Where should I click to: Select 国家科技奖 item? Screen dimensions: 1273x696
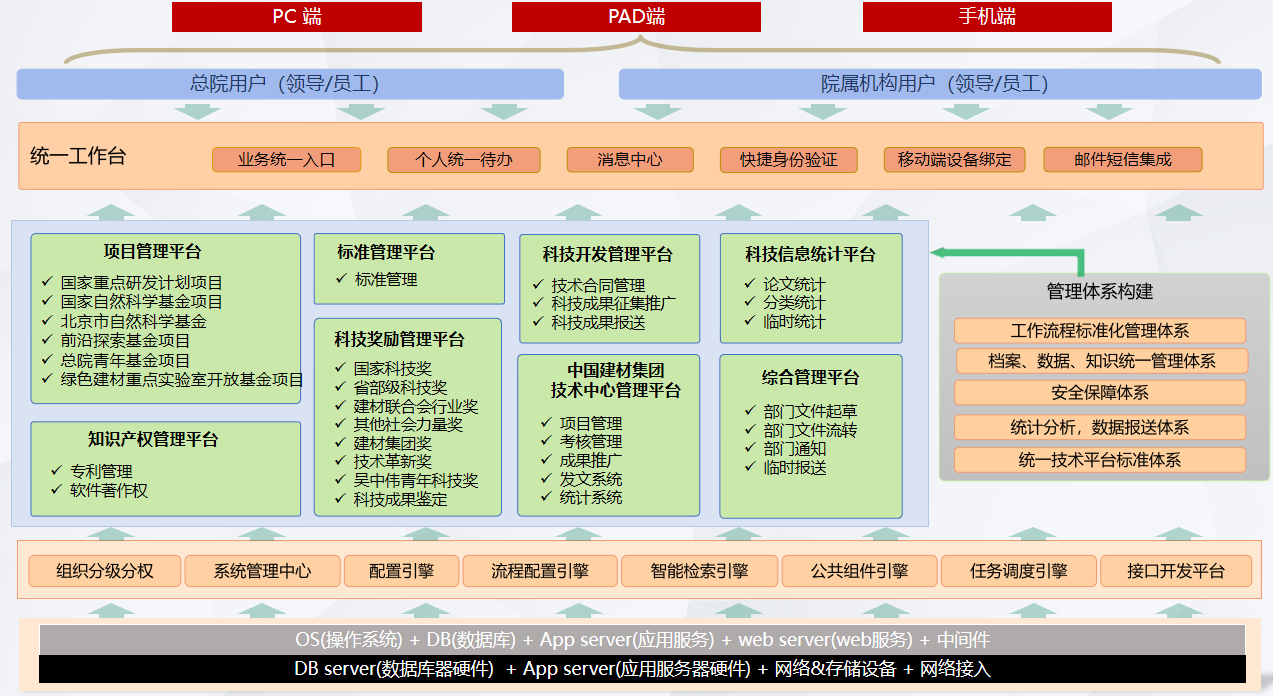393,368
